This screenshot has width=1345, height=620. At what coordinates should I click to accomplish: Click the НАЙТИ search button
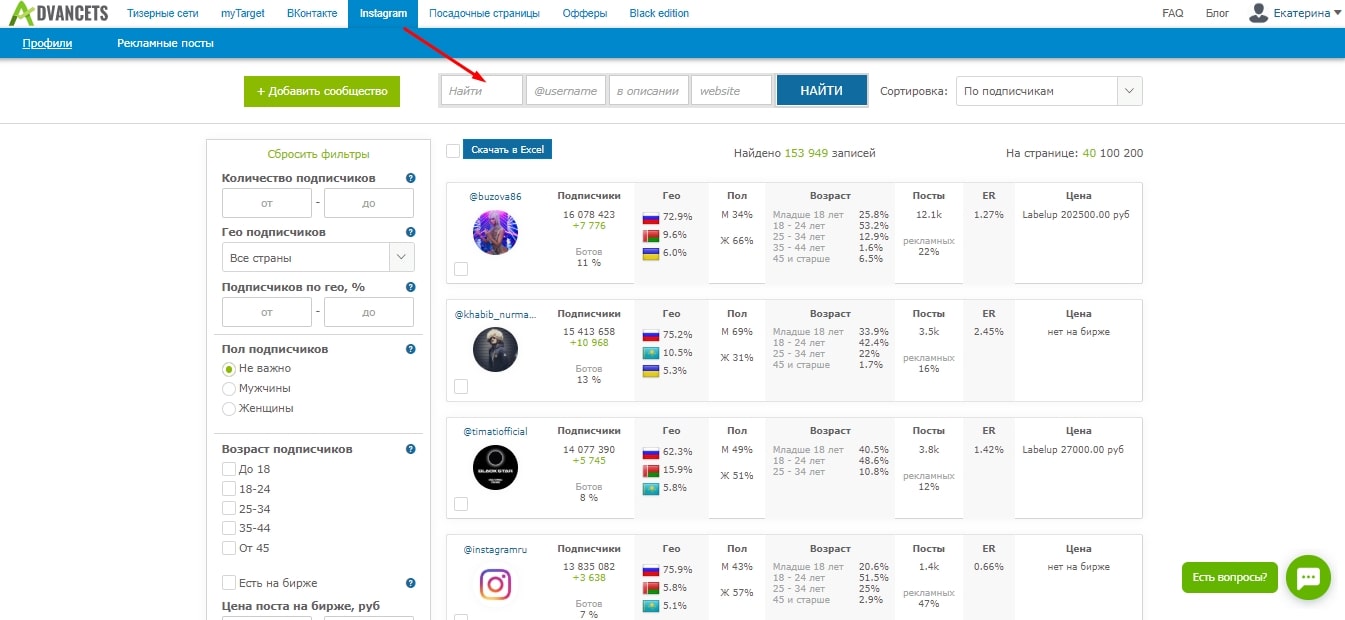coord(822,90)
